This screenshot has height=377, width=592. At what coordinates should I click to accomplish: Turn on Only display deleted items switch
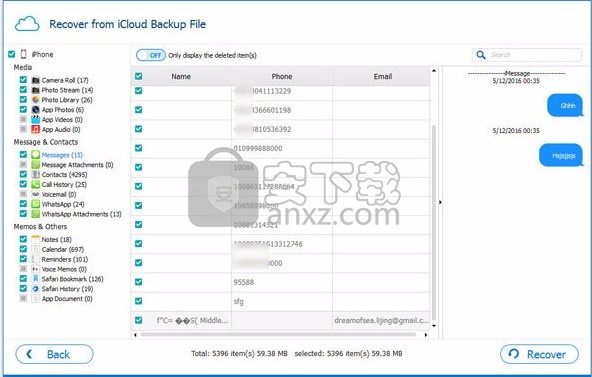coord(151,55)
